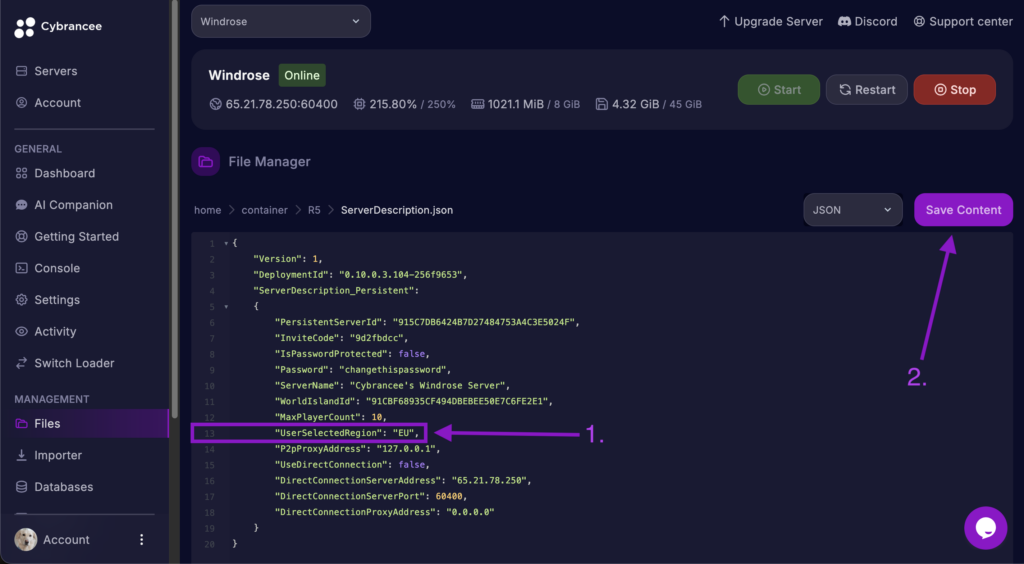Restart the Windrose server
This screenshot has width=1024, height=564.
[867, 89]
